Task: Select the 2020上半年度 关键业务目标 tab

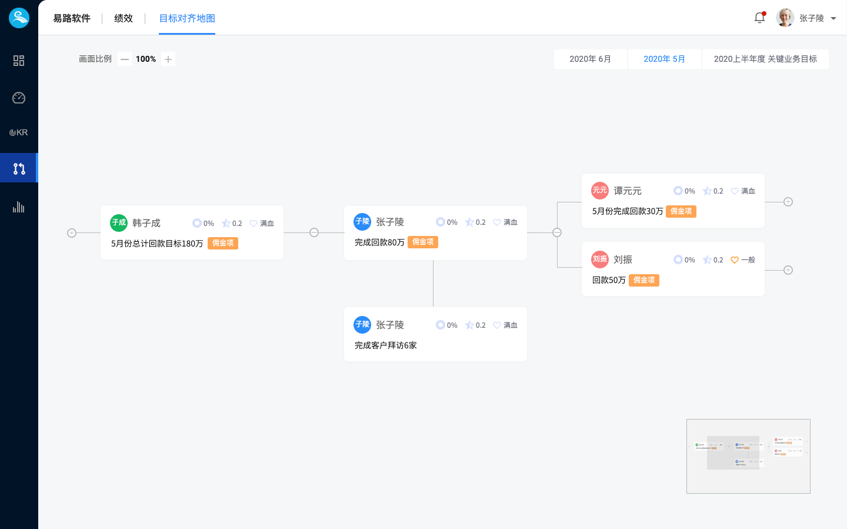Action: coord(765,59)
